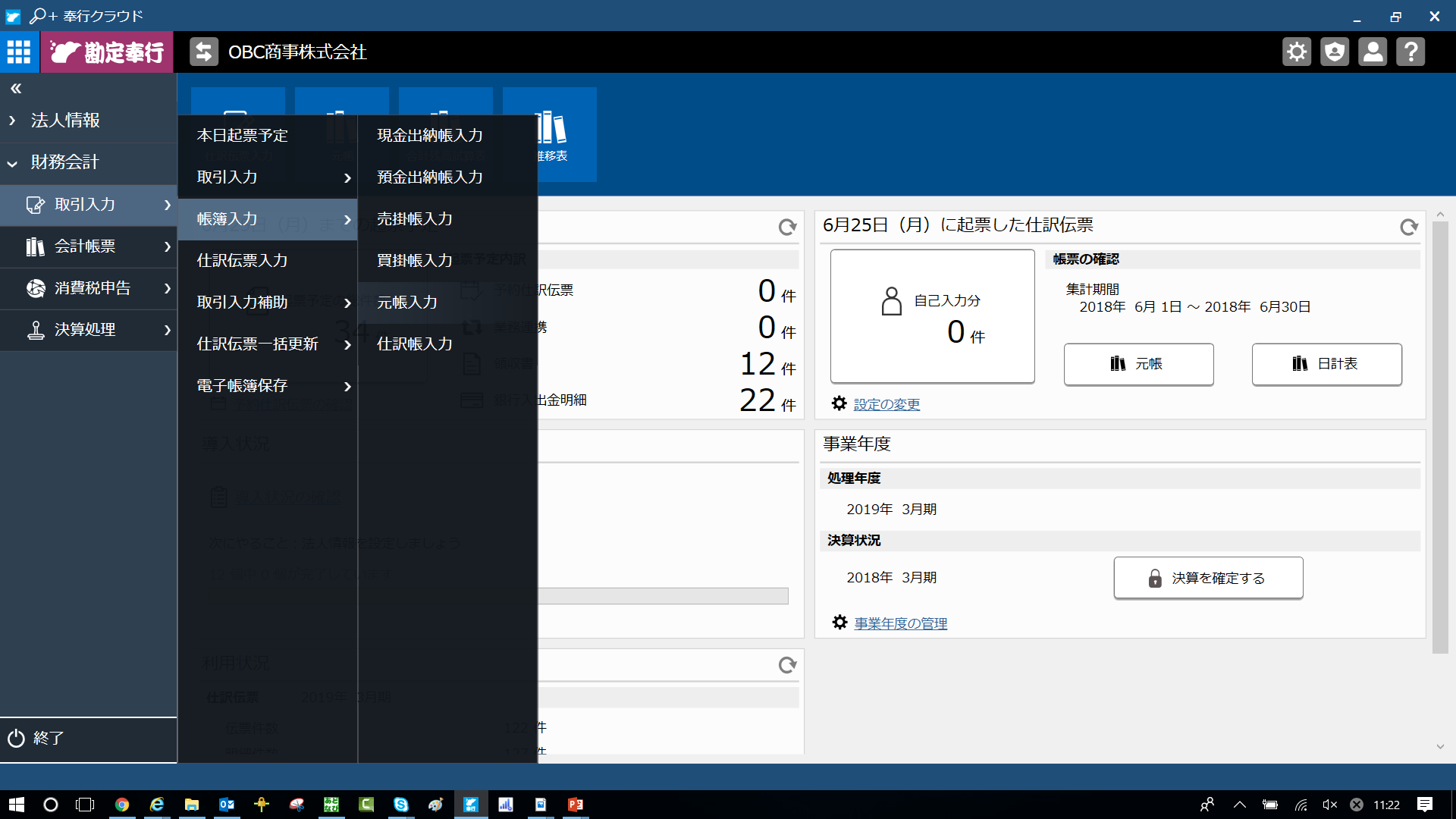Open 決算処理 in the sidebar
The width and height of the screenshot is (1456, 819).
[84, 330]
